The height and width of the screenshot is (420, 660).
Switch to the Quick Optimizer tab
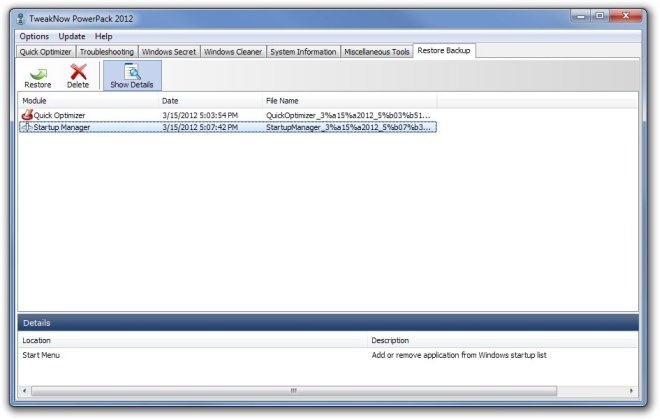click(x=45, y=52)
